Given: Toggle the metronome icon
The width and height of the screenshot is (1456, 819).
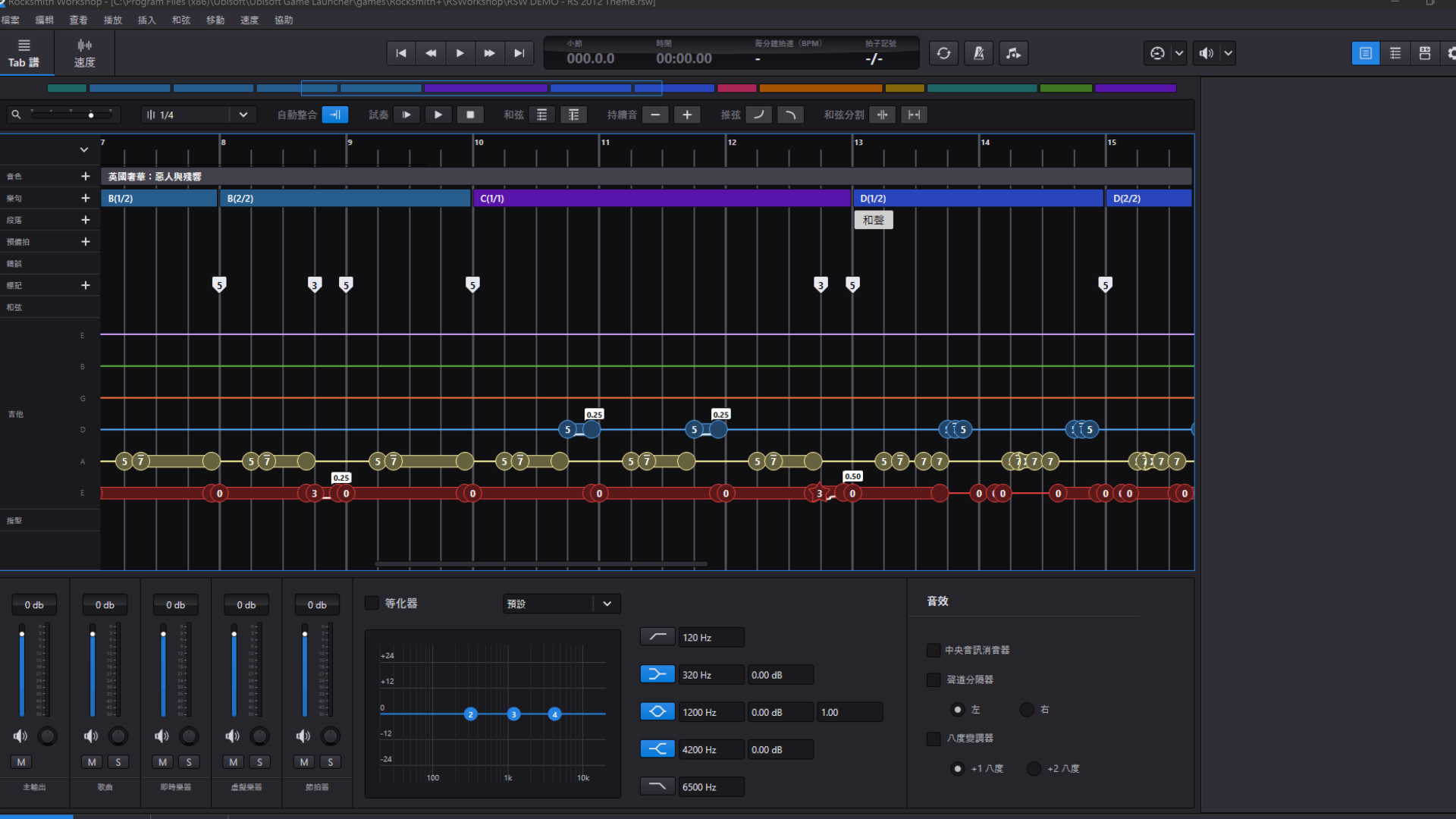Looking at the screenshot, I should [978, 53].
